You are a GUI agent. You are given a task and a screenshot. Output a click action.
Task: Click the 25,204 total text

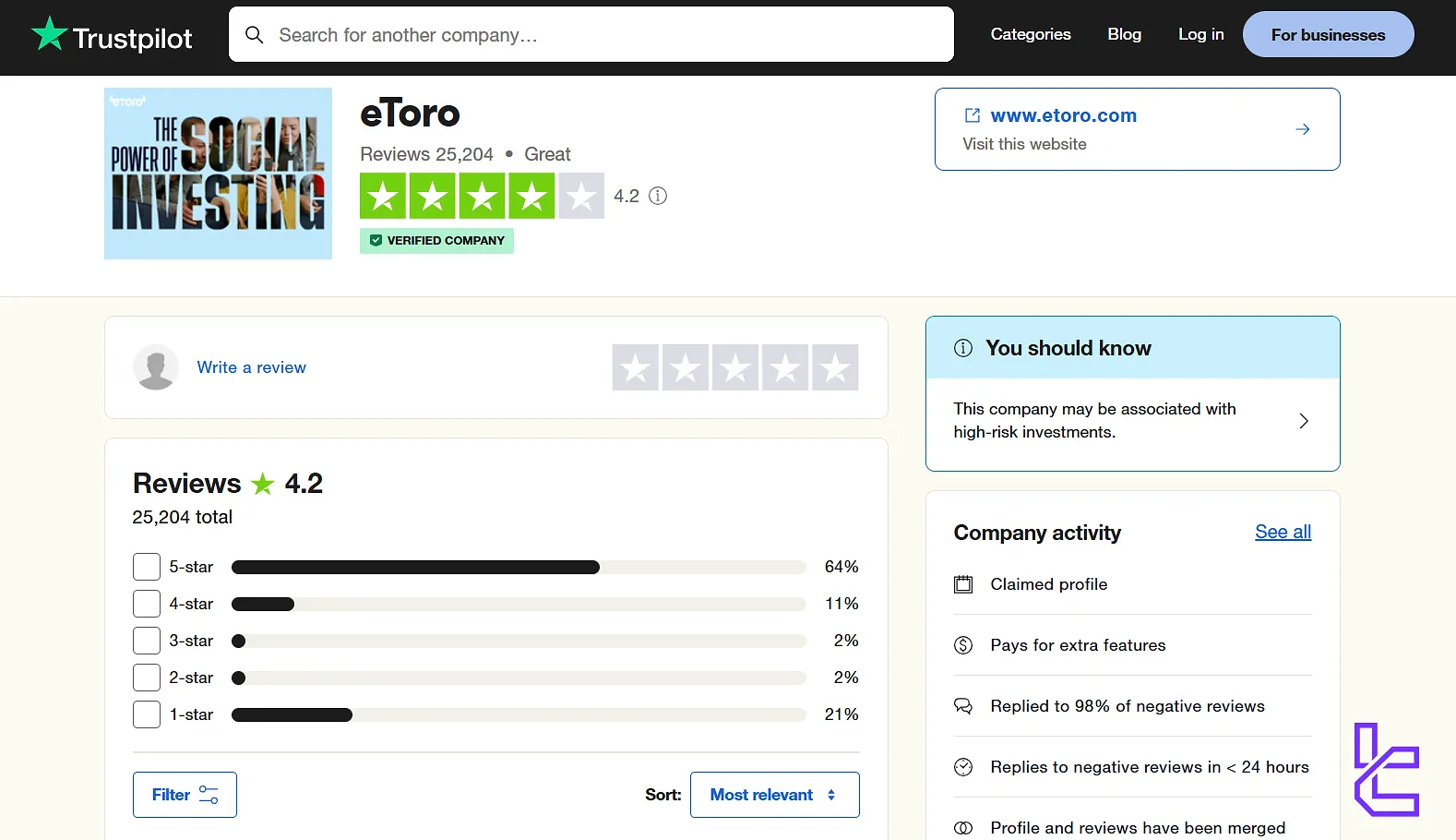[183, 517]
